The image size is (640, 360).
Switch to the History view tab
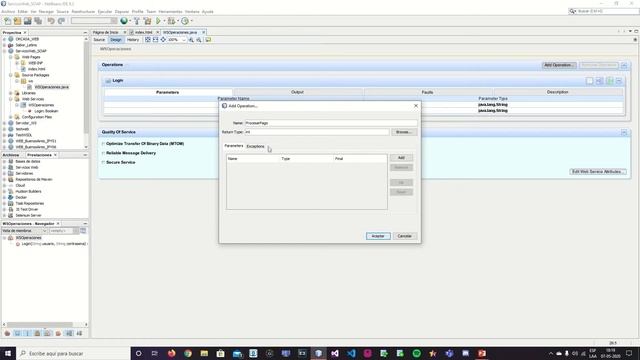click(x=133, y=40)
